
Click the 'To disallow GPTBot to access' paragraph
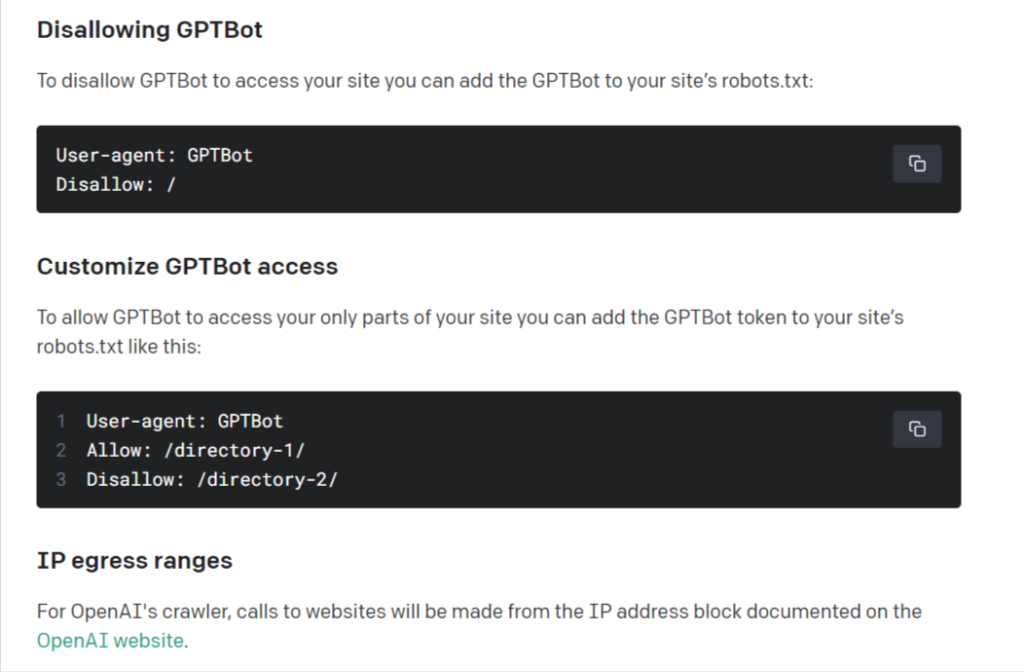pyautogui.click(x=425, y=81)
